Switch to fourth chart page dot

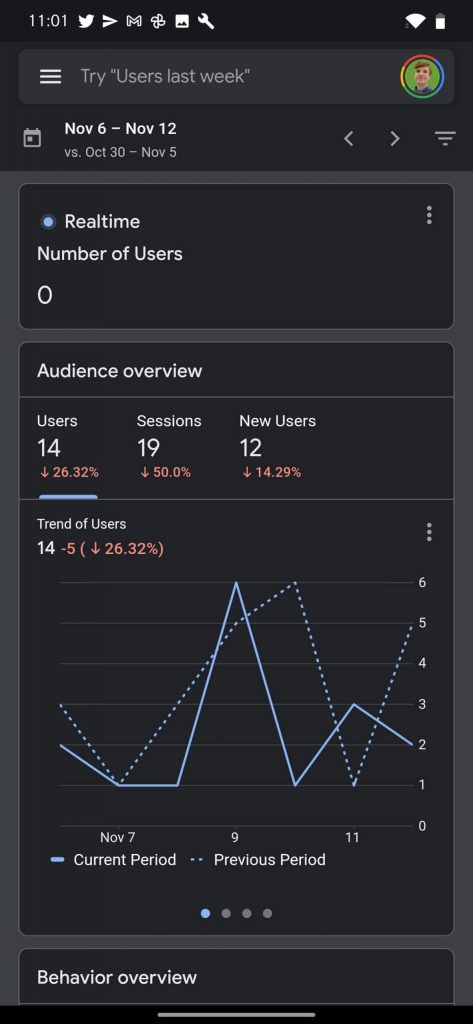[x=267, y=913]
